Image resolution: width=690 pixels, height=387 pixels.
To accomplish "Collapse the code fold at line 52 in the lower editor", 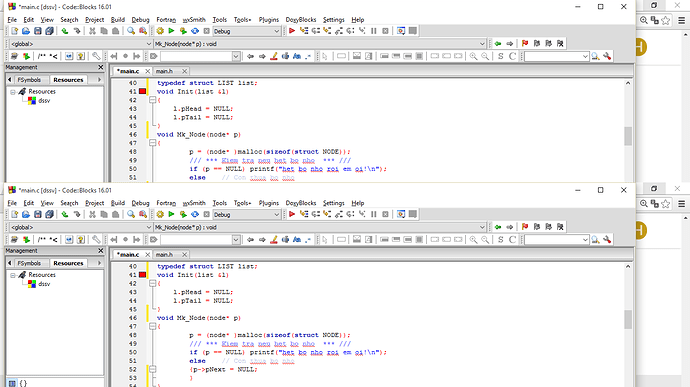I will (x=152, y=369).
